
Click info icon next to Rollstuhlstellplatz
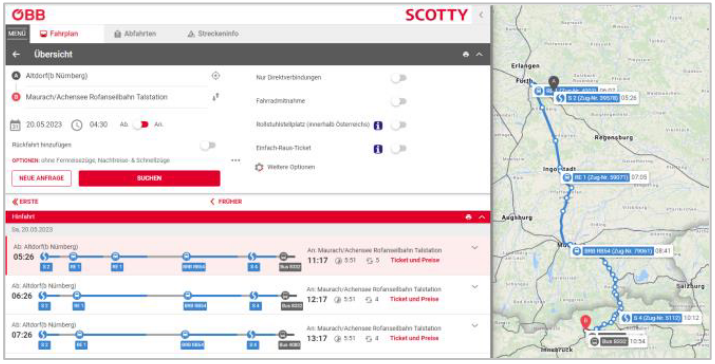(x=378, y=125)
